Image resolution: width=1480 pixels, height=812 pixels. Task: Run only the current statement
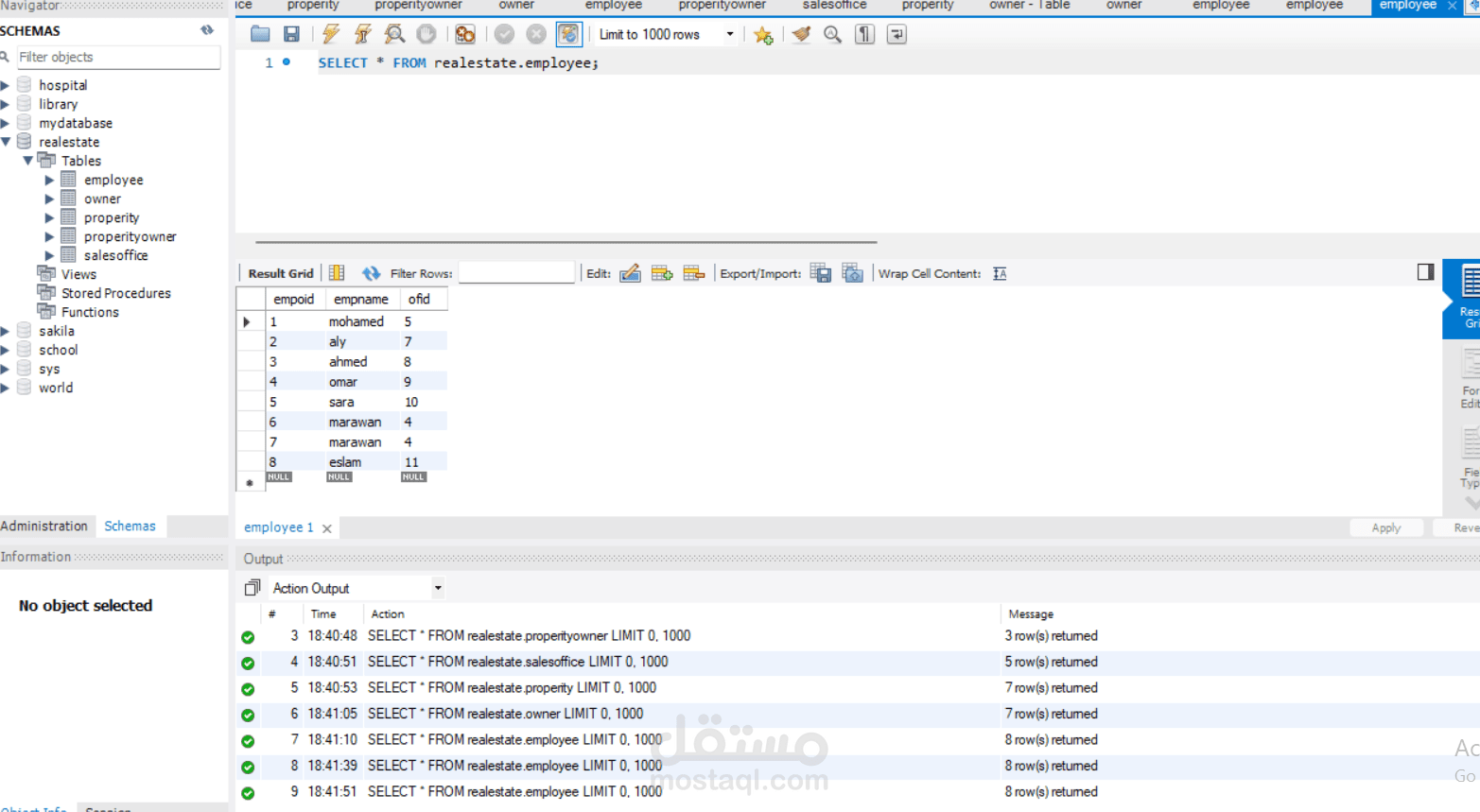point(362,34)
